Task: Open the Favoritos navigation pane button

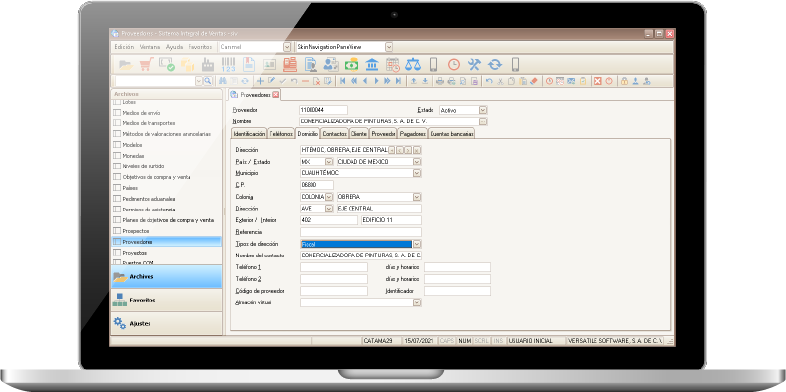Action: 166,300
